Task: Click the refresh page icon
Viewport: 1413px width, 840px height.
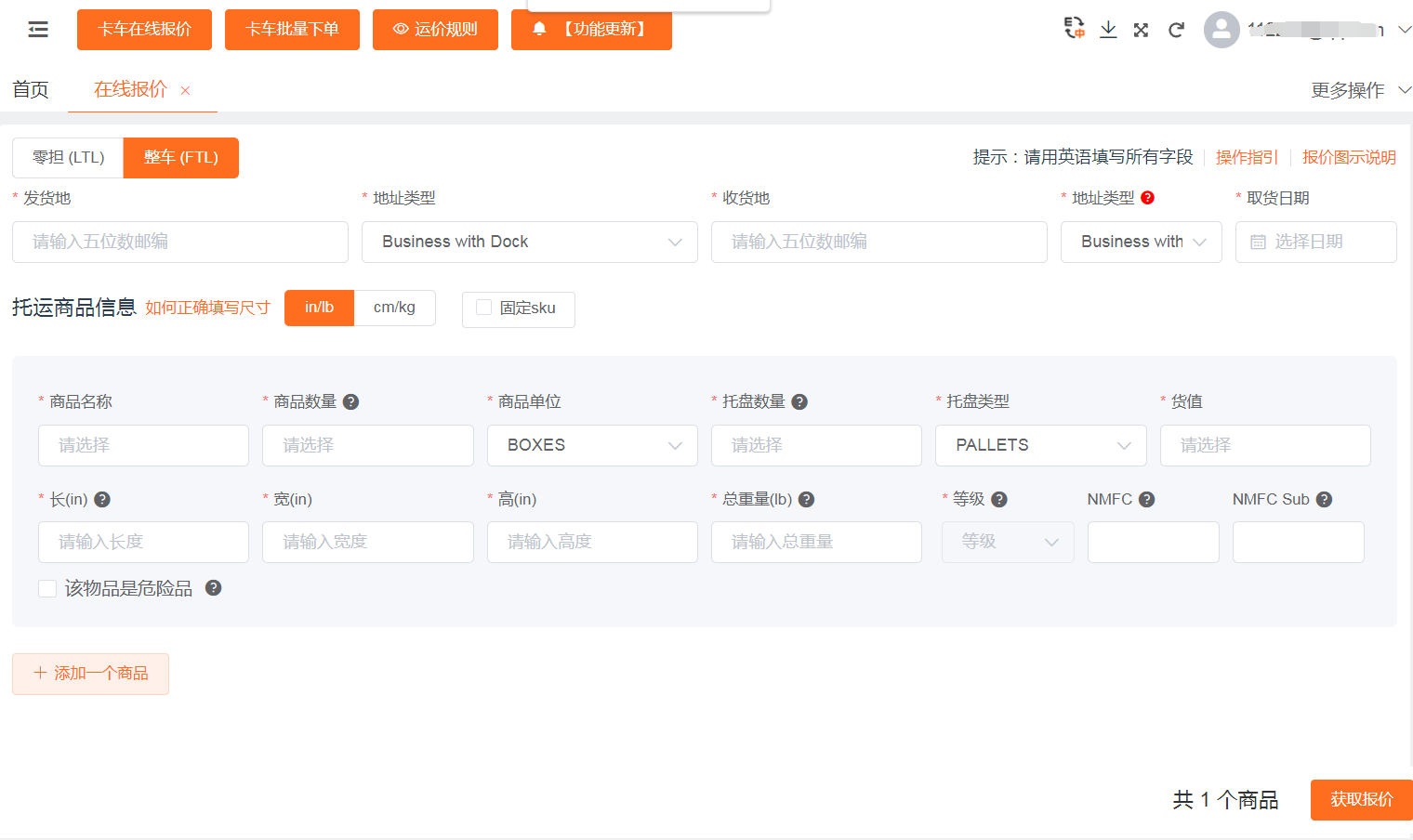Action: 1176,30
